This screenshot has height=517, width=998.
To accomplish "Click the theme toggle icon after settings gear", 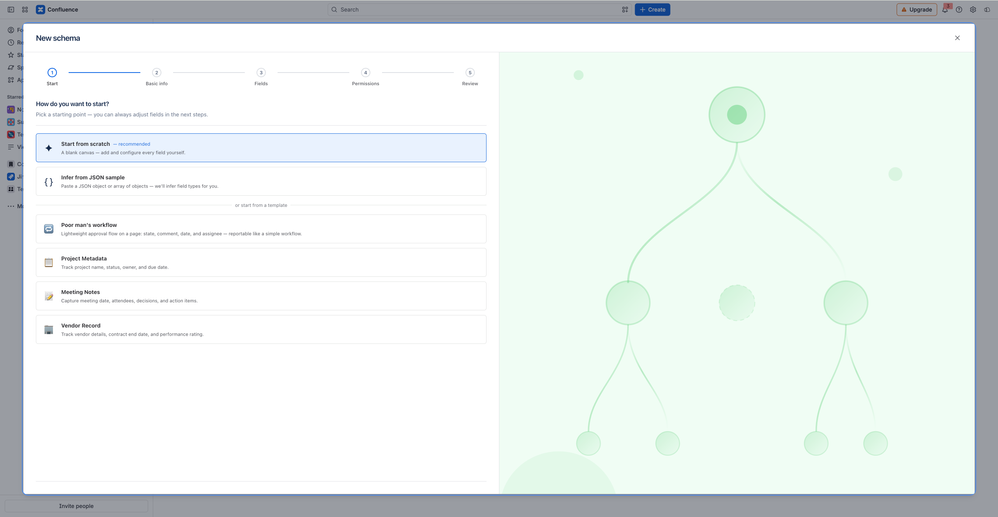I will tap(987, 10).
